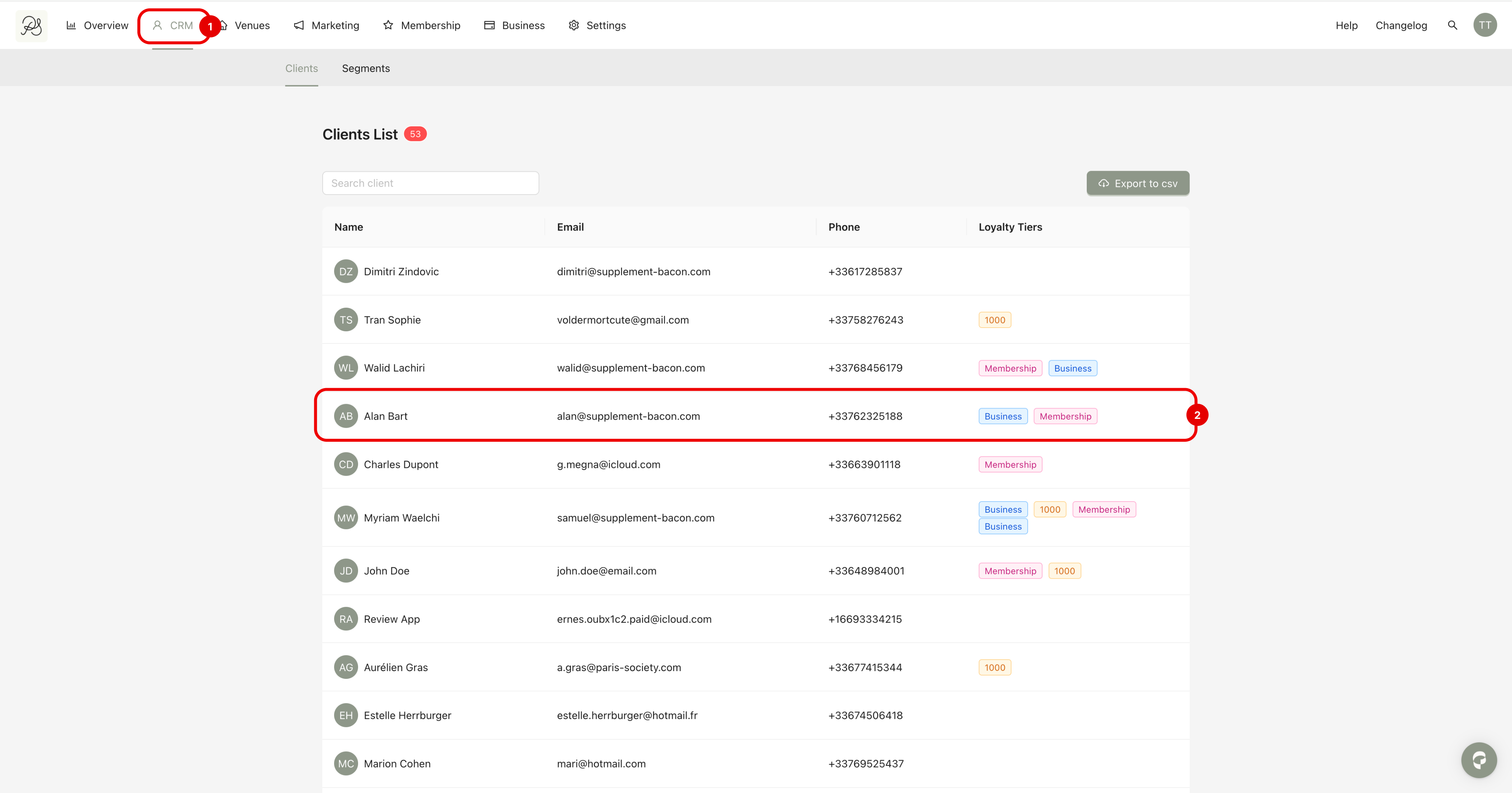The width and height of the screenshot is (1512, 793).
Task: Open Dimitri Zindovic client row
Action: 401,271
